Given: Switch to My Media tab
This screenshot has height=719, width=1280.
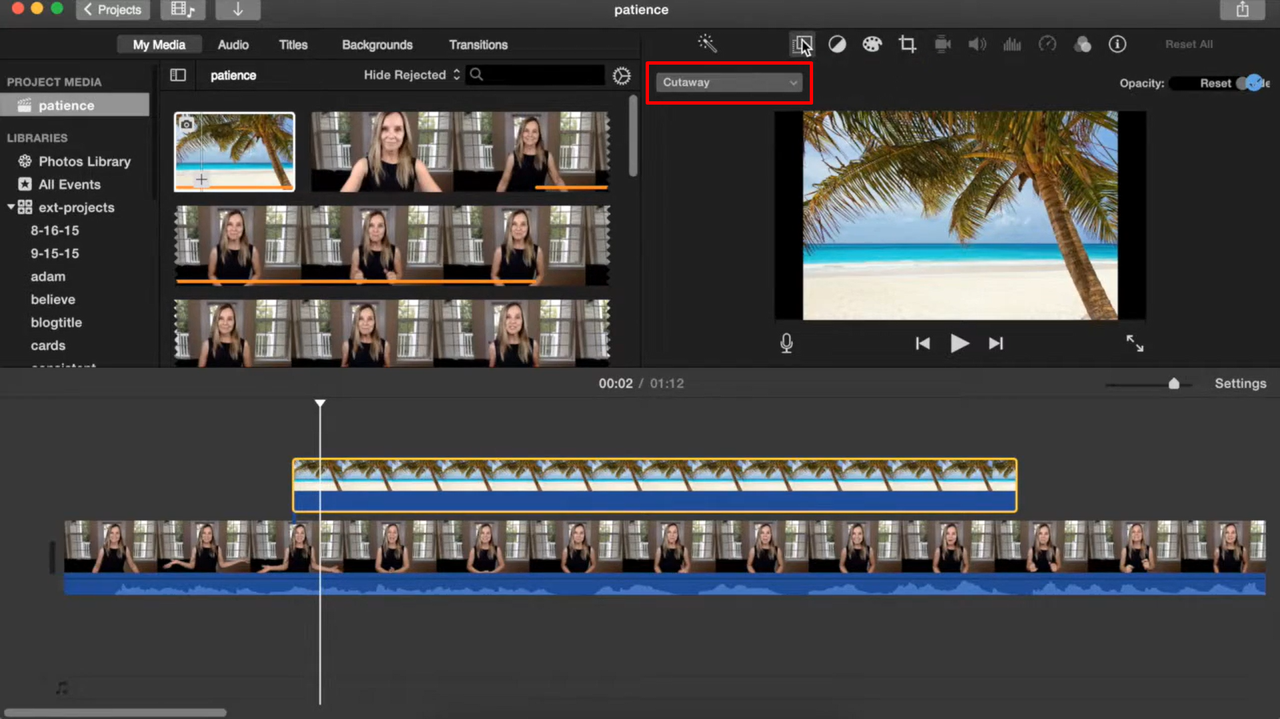Looking at the screenshot, I should pyautogui.click(x=159, y=45).
